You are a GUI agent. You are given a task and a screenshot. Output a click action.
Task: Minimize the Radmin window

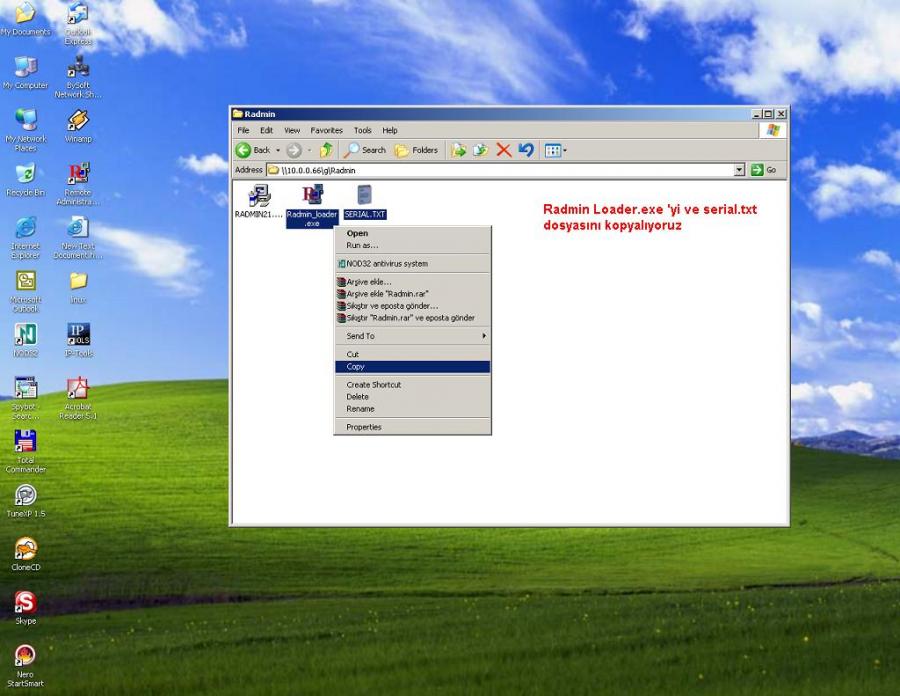(x=757, y=114)
